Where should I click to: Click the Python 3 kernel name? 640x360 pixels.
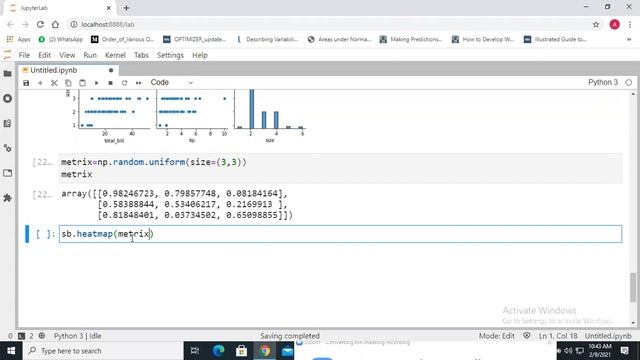pos(602,82)
